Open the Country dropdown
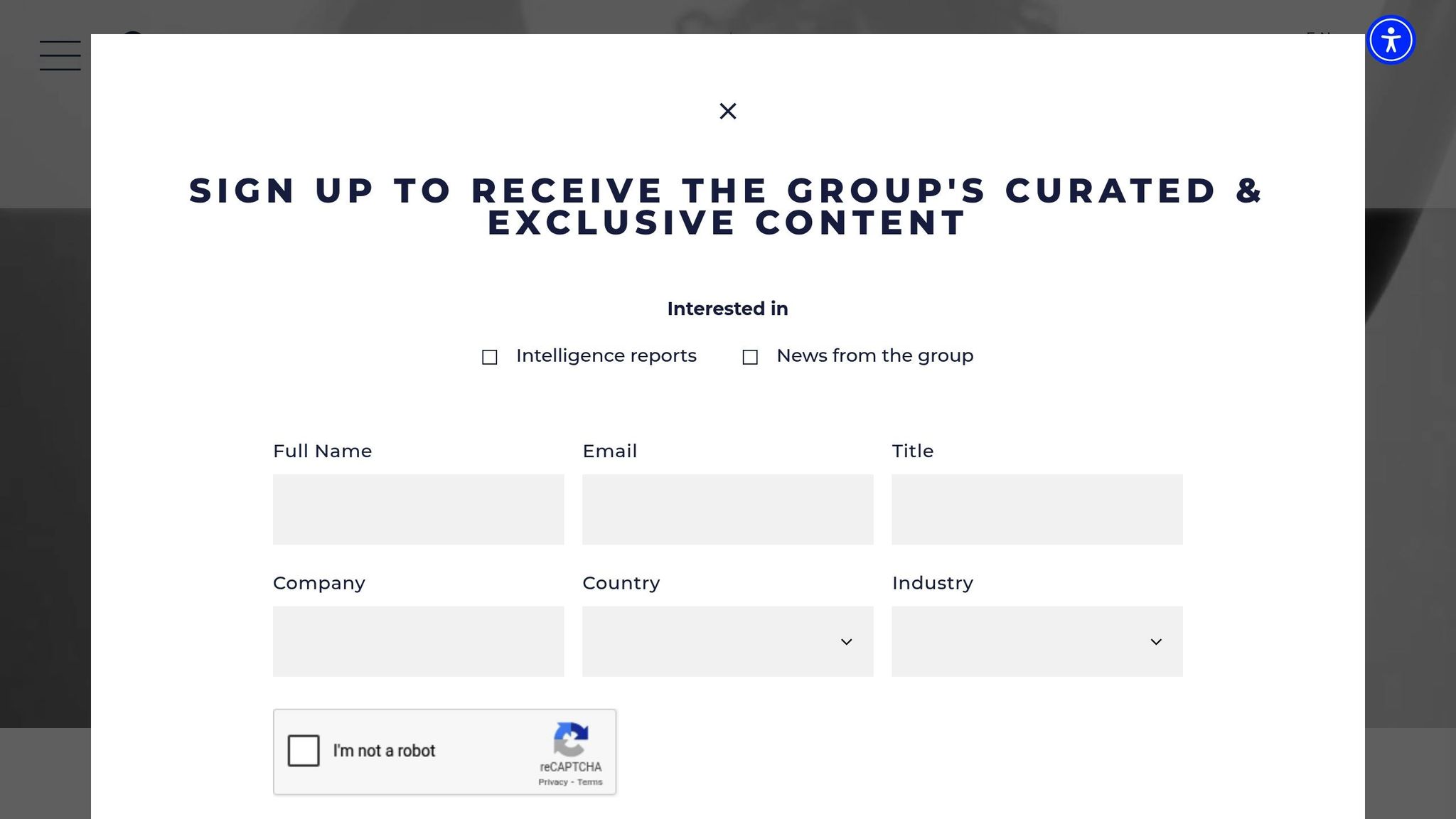Image resolution: width=1456 pixels, height=819 pixels. point(727,641)
